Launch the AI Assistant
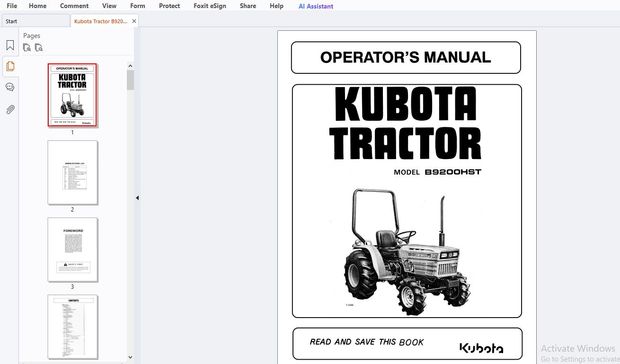Image resolution: width=620 pixels, height=364 pixels. [316, 6]
